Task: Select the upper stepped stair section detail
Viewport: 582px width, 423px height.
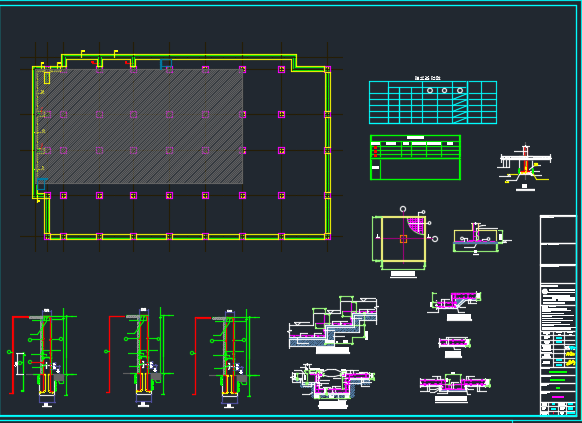Action: pos(333,324)
